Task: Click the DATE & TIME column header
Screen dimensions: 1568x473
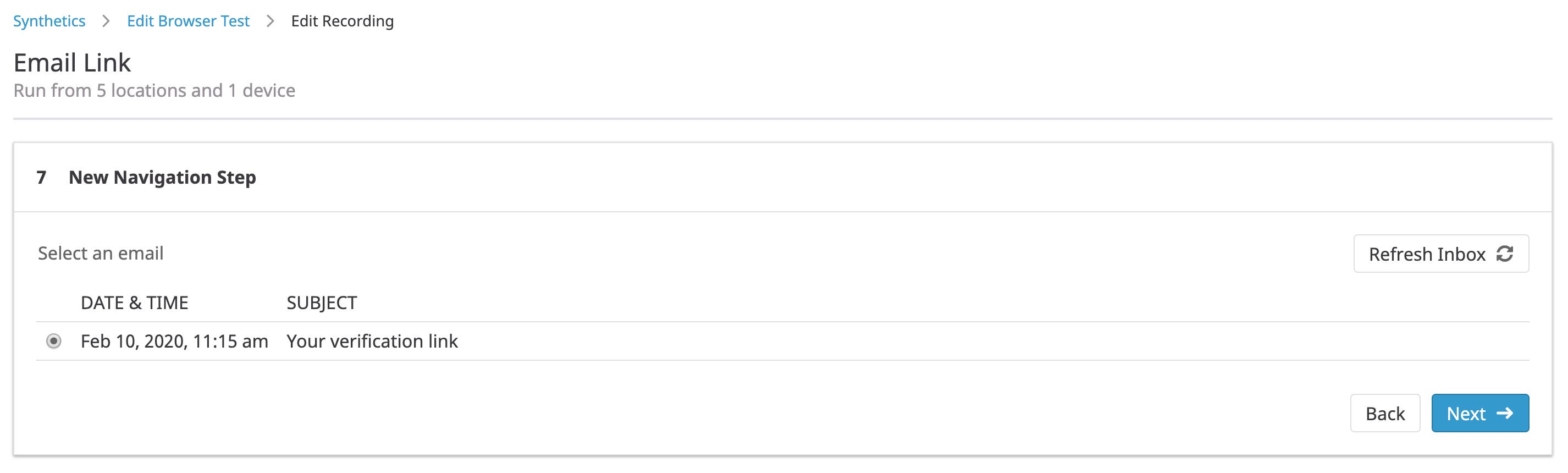Action: click(135, 302)
